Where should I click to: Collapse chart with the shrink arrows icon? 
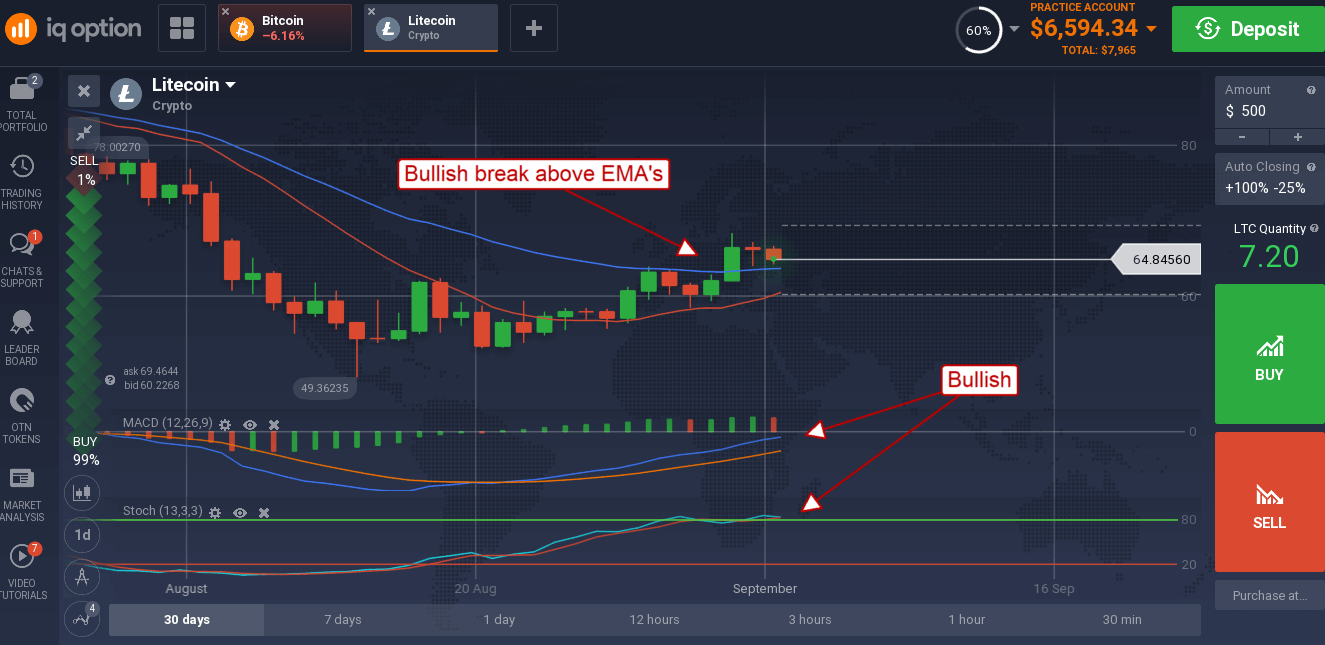84,131
